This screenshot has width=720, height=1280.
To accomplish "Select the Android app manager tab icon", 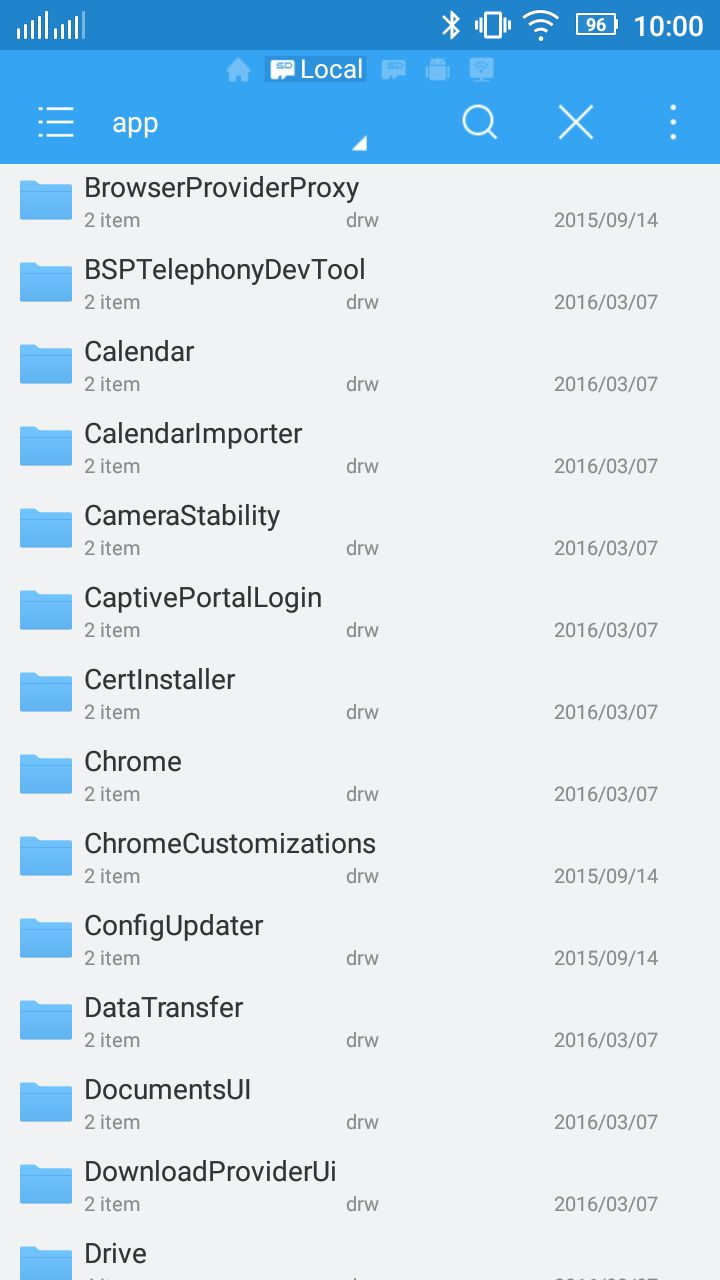I will 437,70.
